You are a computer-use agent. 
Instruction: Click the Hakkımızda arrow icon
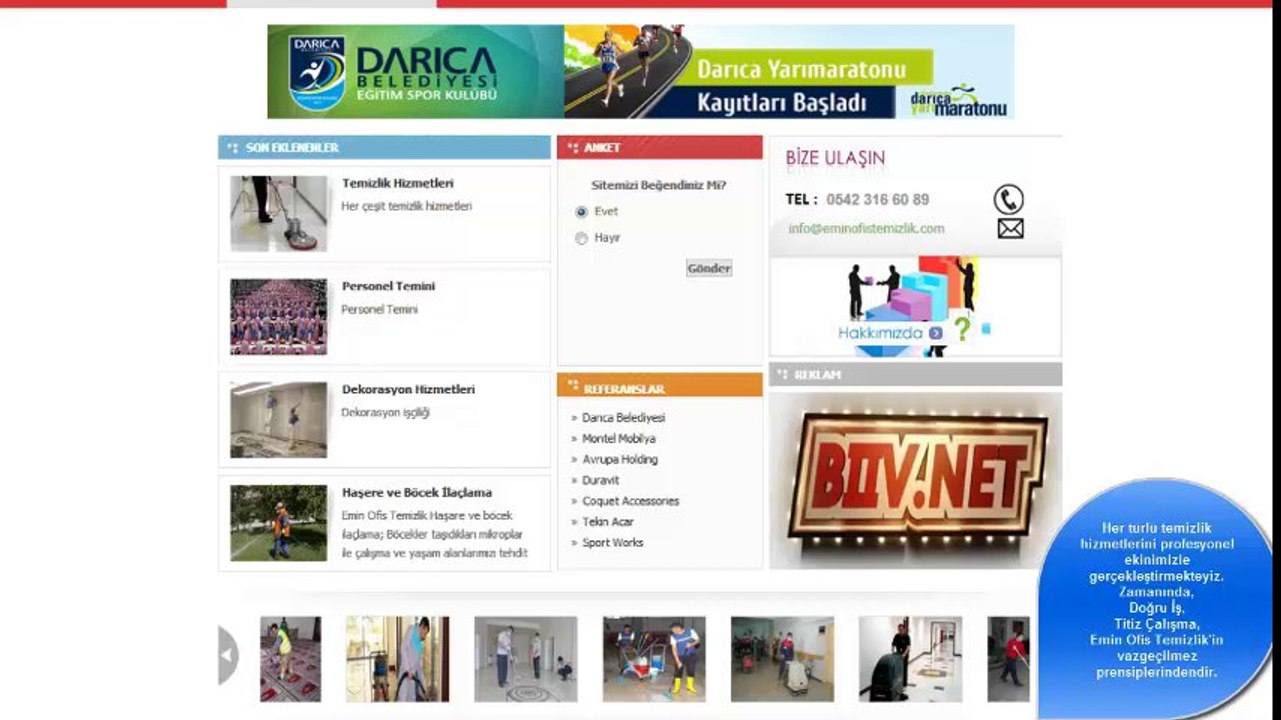(x=935, y=333)
